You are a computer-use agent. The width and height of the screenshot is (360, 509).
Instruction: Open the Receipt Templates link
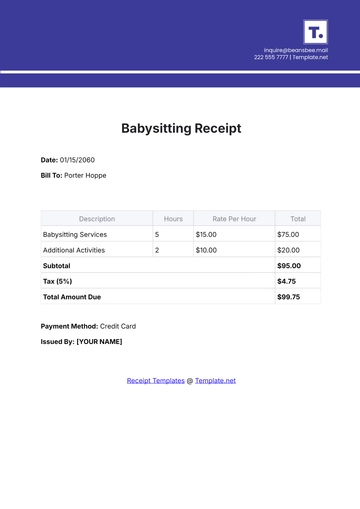coord(156,381)
